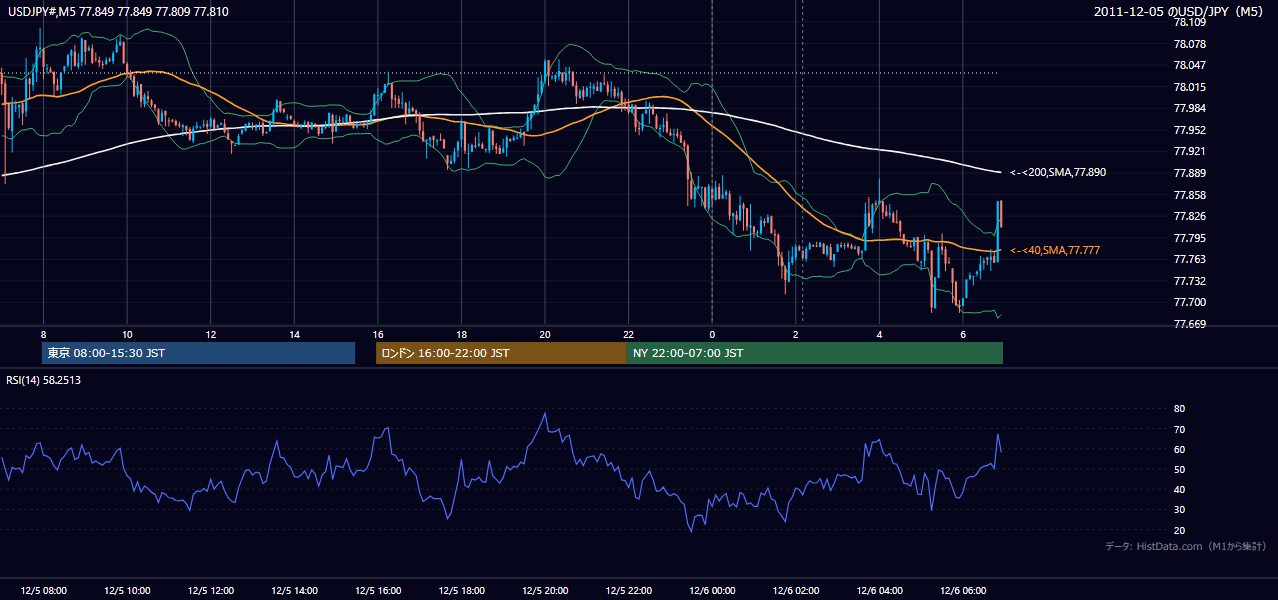Click price level 77.826 on axis
This screenshot has width=1278, height=600.
pos(1190,216)
